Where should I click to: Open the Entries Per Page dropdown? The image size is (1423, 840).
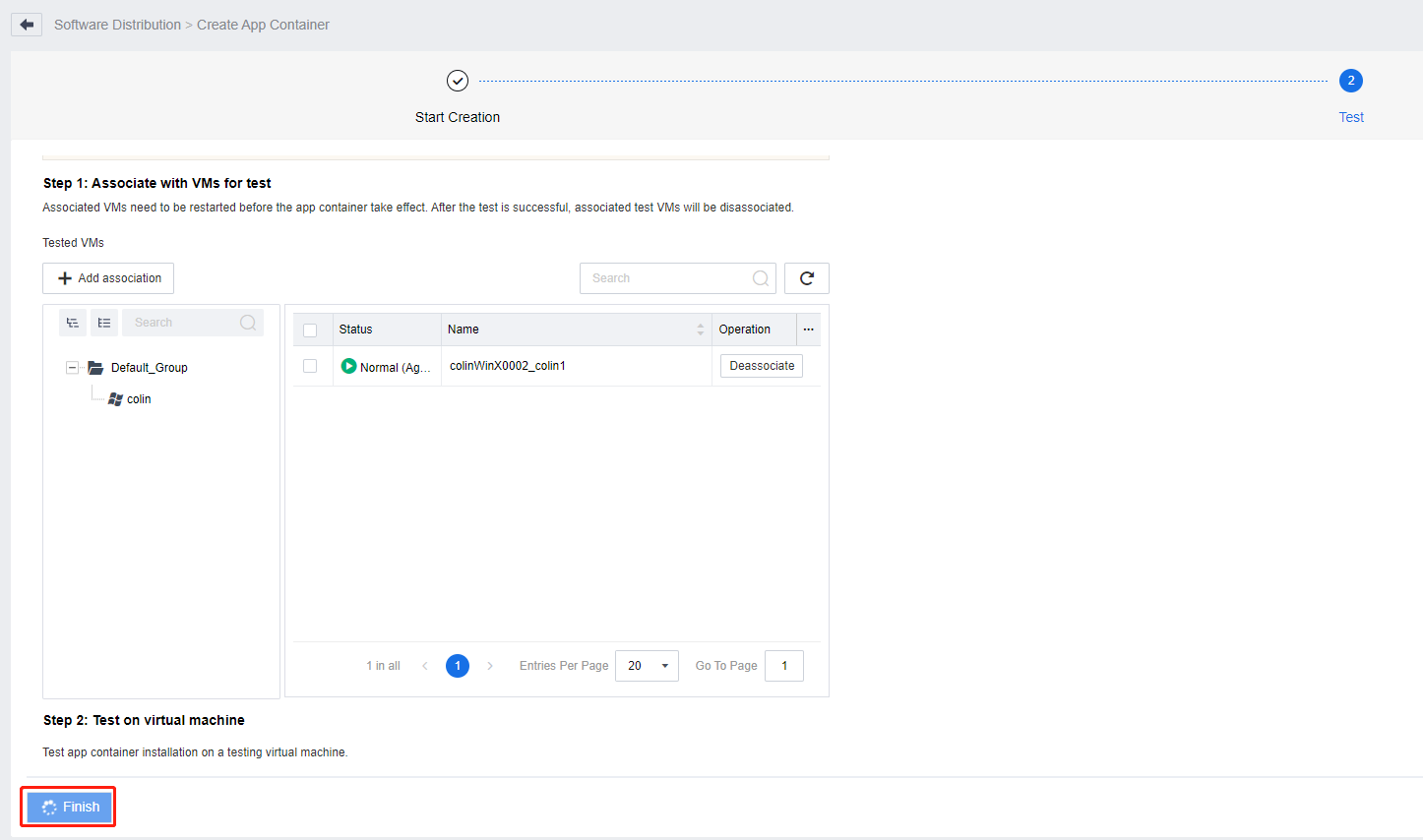pyautogui.click(x=647, y=666)
